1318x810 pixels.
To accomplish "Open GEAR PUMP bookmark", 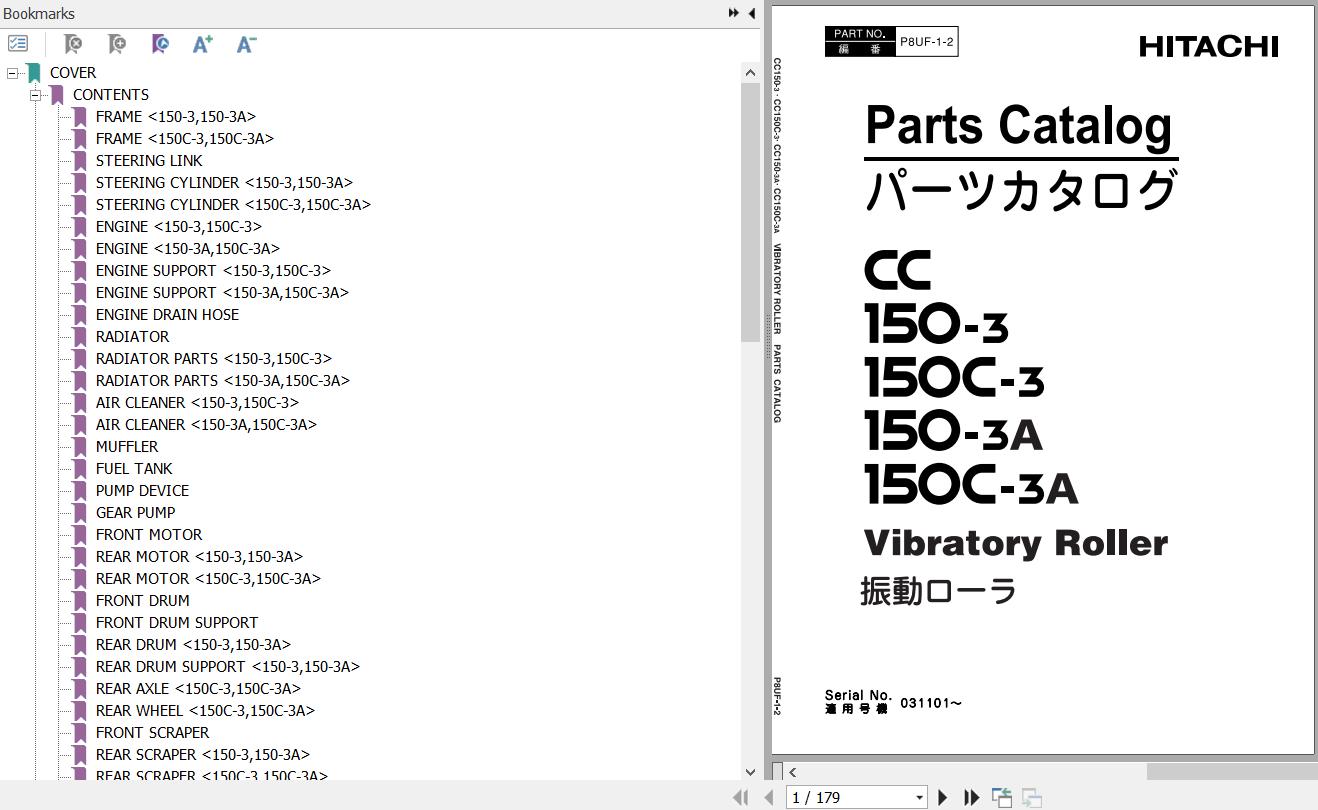I will [135, 513].
